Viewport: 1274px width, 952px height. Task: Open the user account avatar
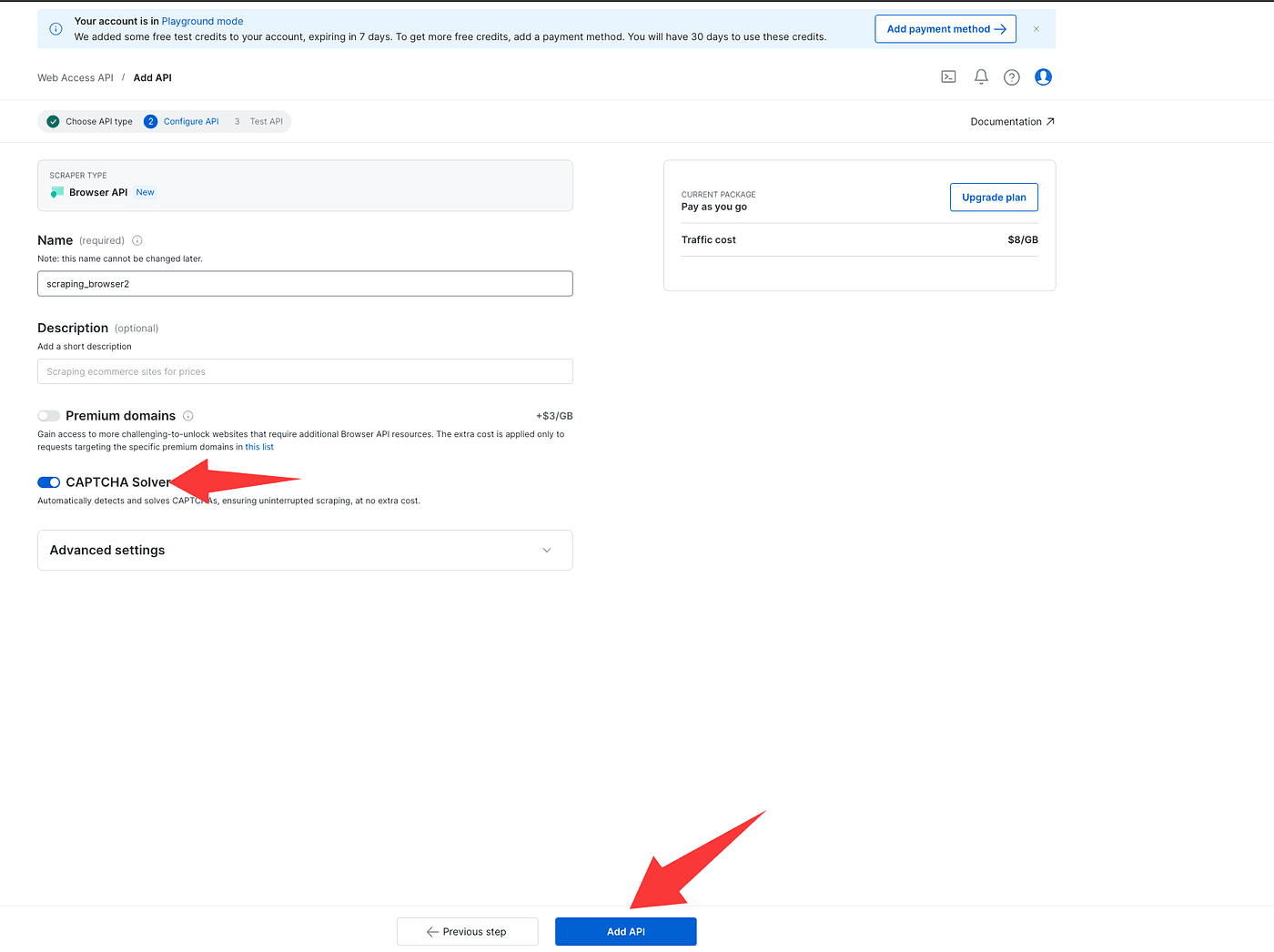(x=1043, y=77)
